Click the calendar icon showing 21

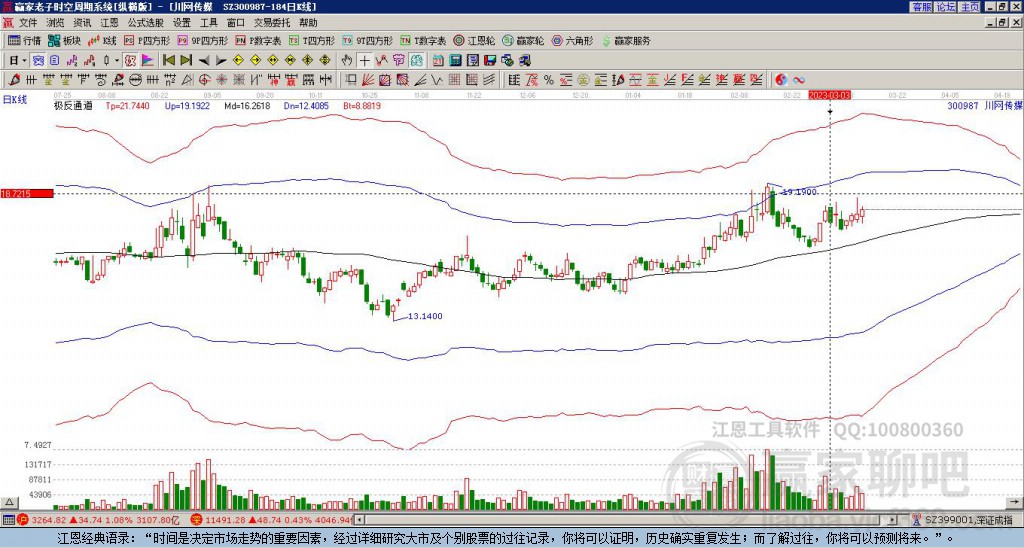[x=437, y=60]
